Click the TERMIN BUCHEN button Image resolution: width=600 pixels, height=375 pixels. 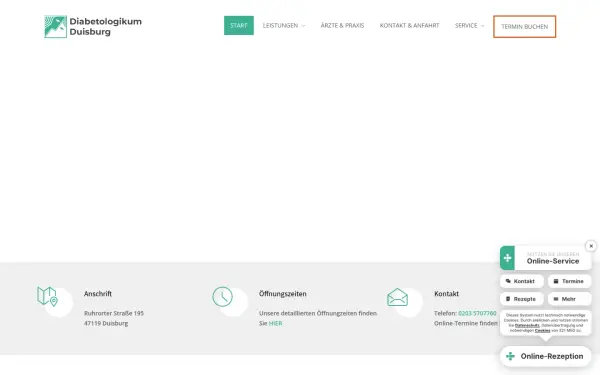point(525,26)
